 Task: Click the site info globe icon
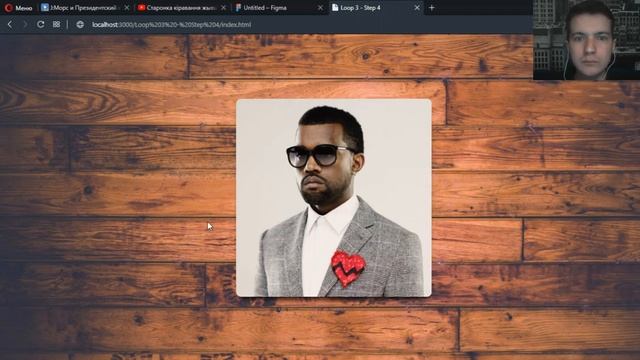point(80,24)
